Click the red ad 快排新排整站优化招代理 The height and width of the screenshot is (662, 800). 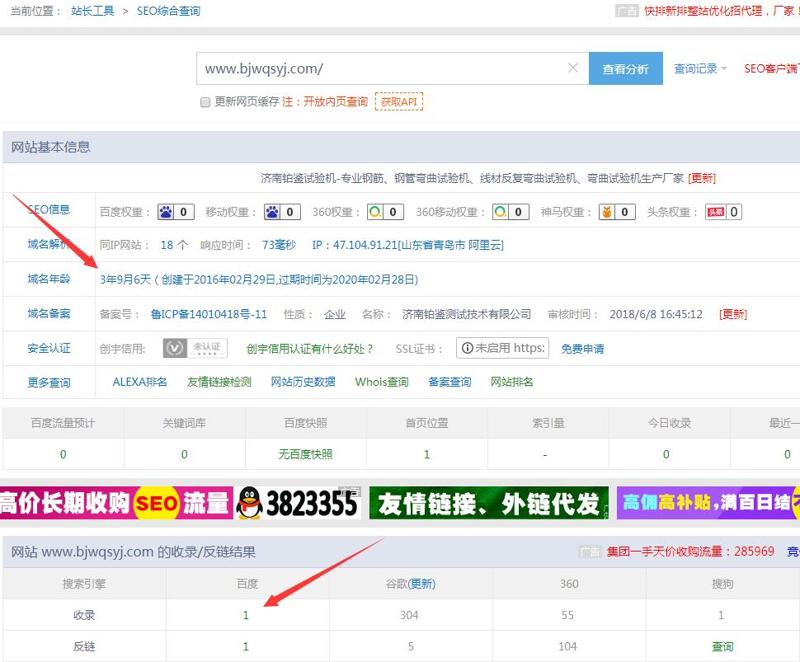(721, 11)
